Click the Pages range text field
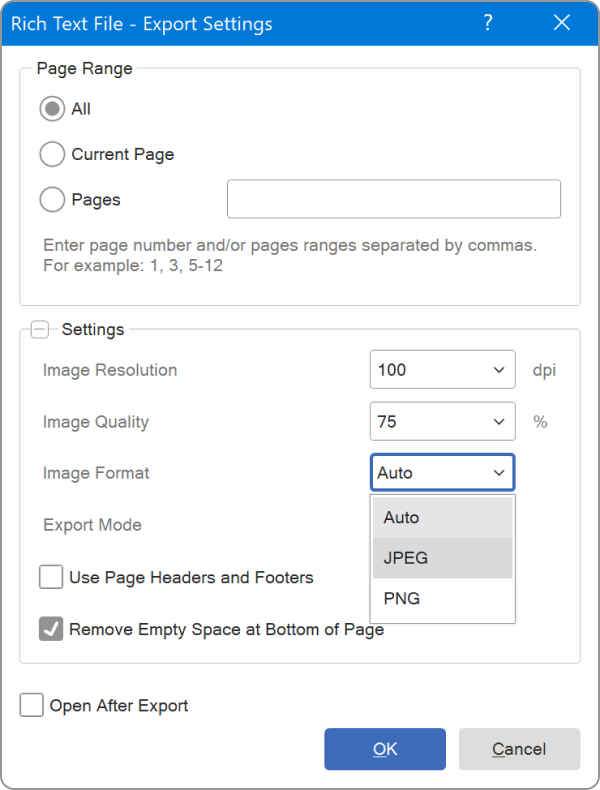This screenshot has width=600, height=790. (393, 199)
